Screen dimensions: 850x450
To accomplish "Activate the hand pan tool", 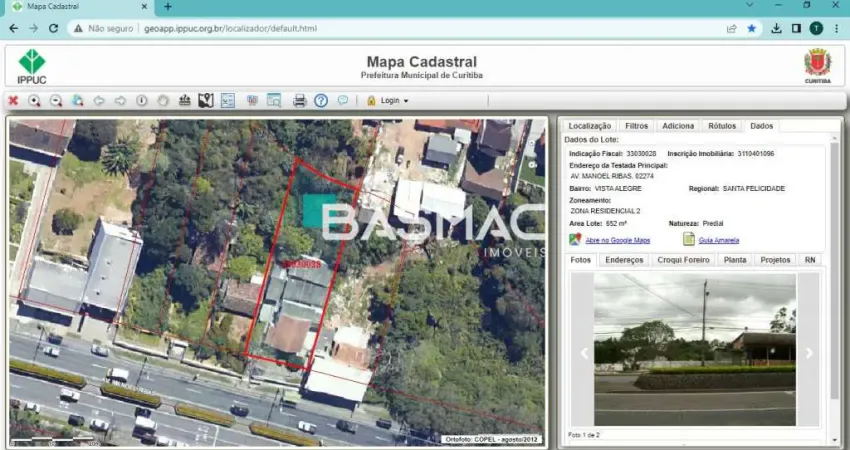I will [163, 101].
